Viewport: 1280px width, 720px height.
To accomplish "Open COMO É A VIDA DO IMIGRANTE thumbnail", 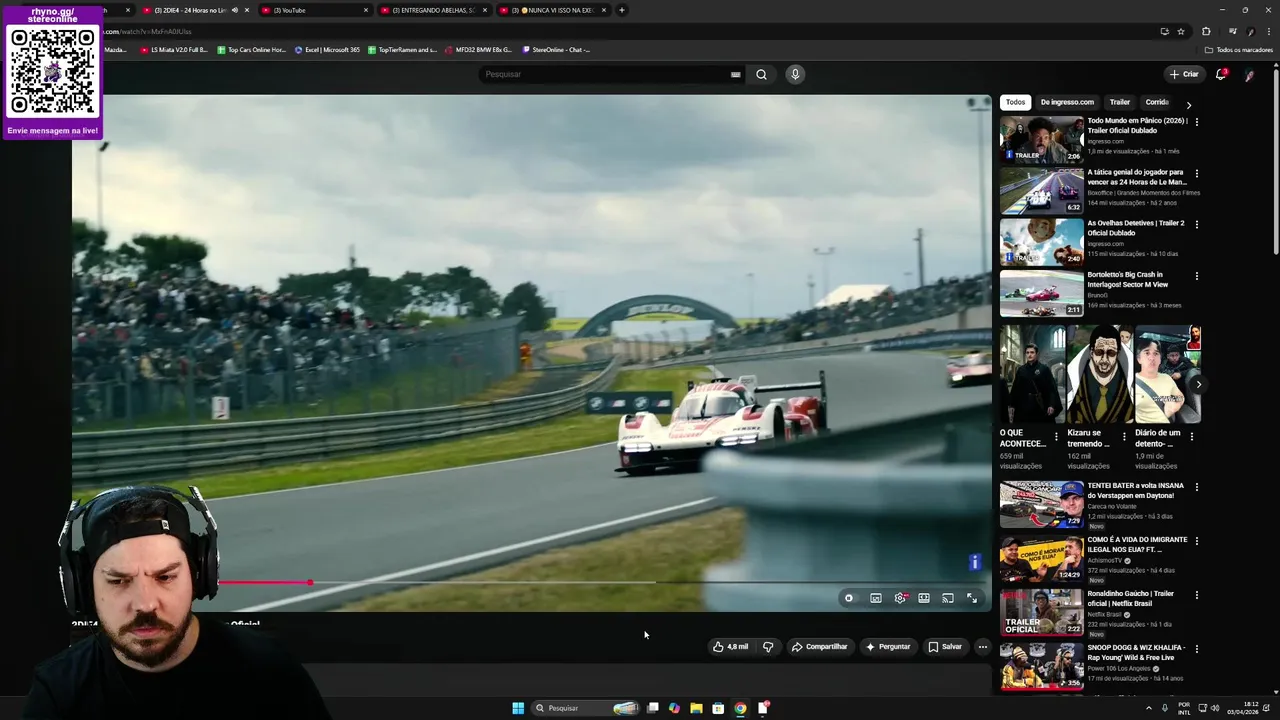I will tap(1041, 558).
